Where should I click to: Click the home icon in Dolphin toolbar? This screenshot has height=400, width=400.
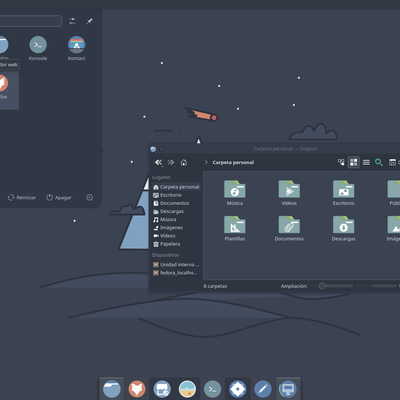point(184,162)
